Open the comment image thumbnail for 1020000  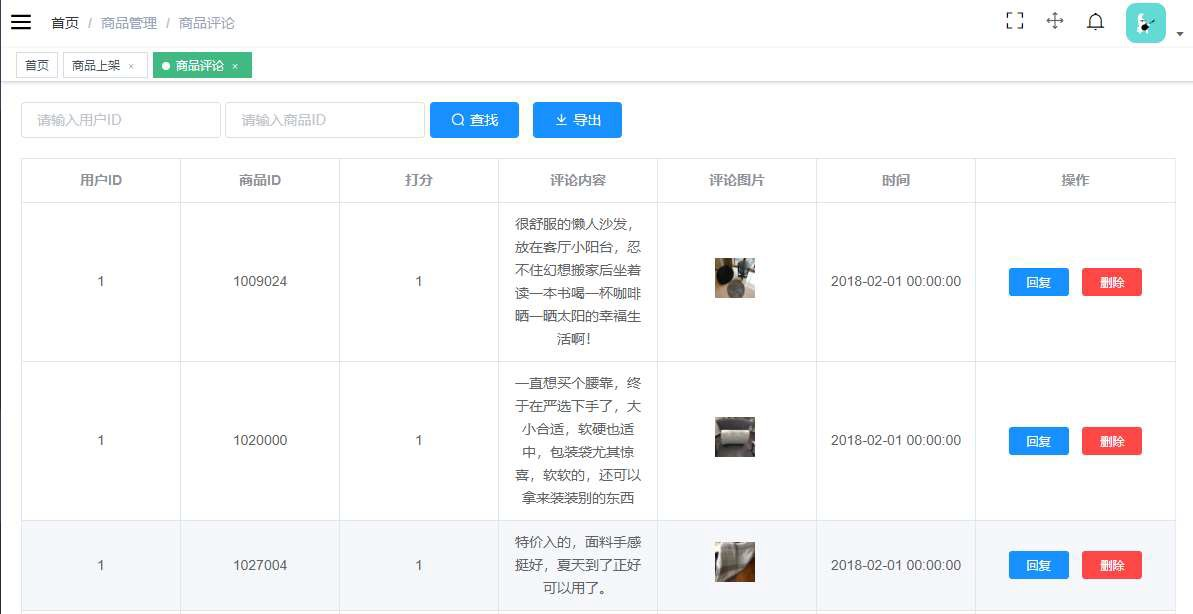(735, 437)
